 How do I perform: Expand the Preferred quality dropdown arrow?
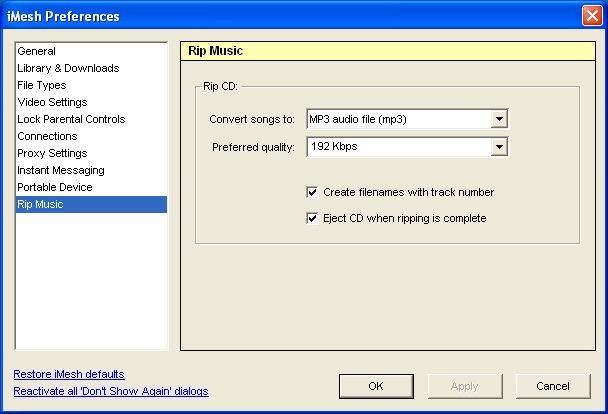[x=499, y=147]
